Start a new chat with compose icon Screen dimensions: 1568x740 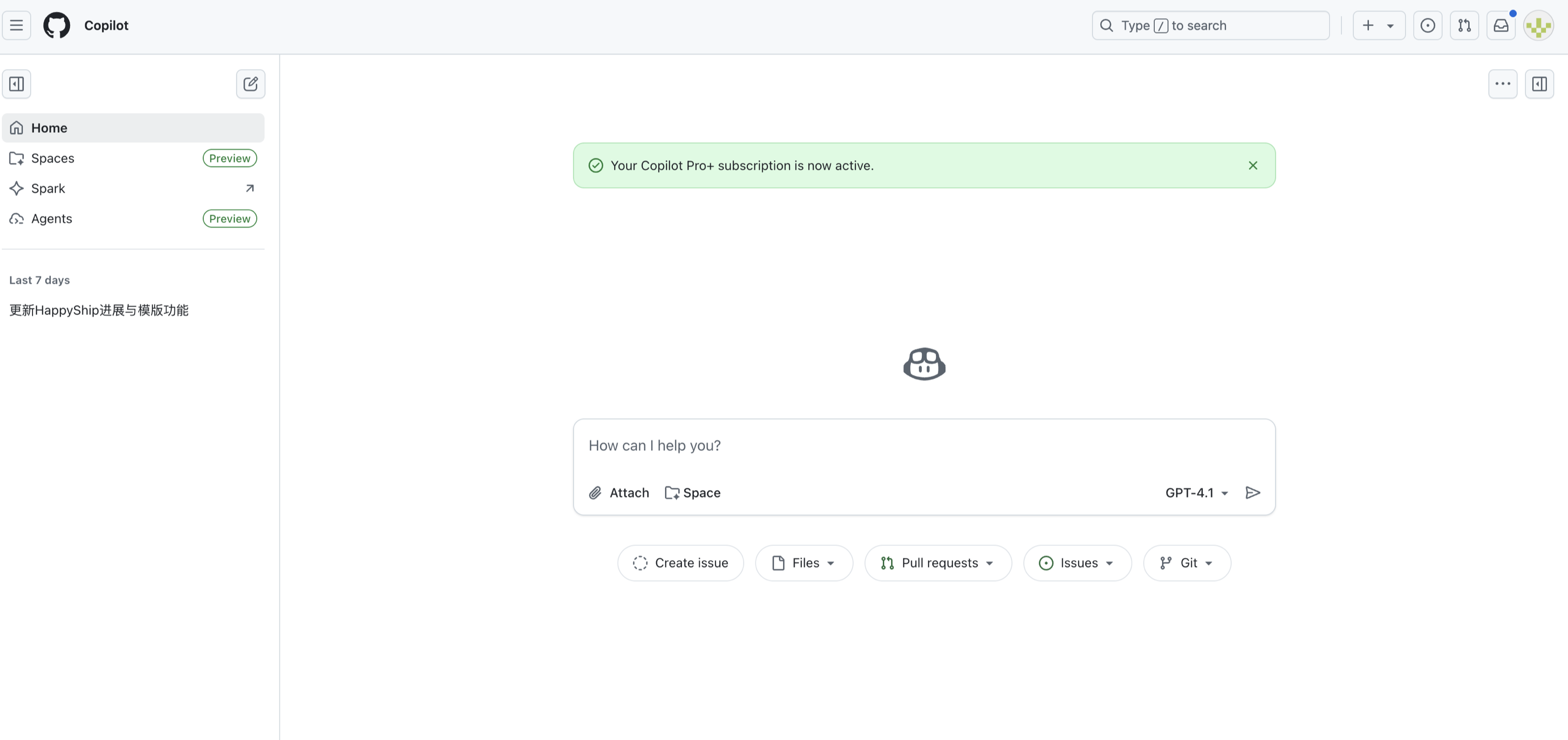point(250,84)
